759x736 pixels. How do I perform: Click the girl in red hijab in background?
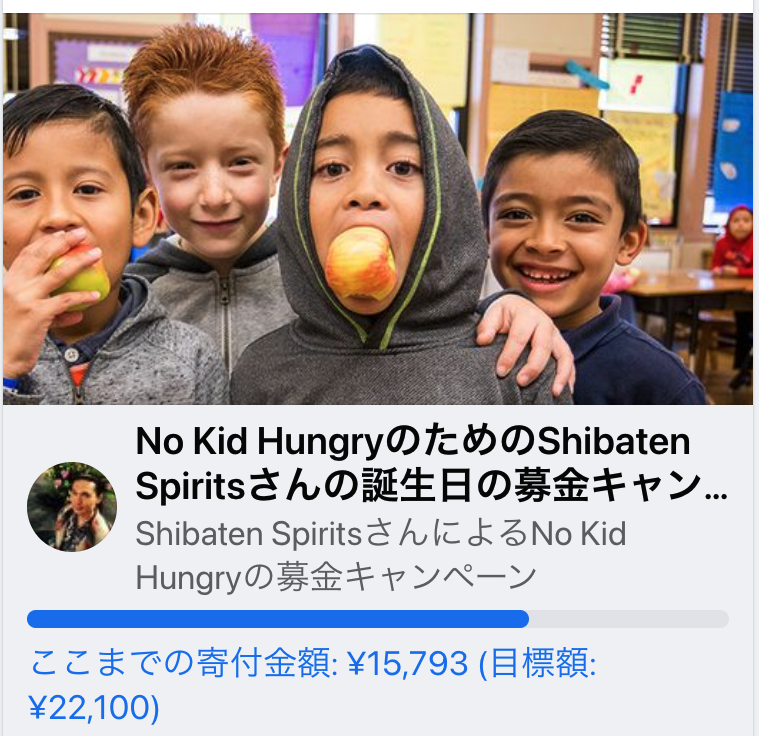pyautogui.click(x=733, y=242)
